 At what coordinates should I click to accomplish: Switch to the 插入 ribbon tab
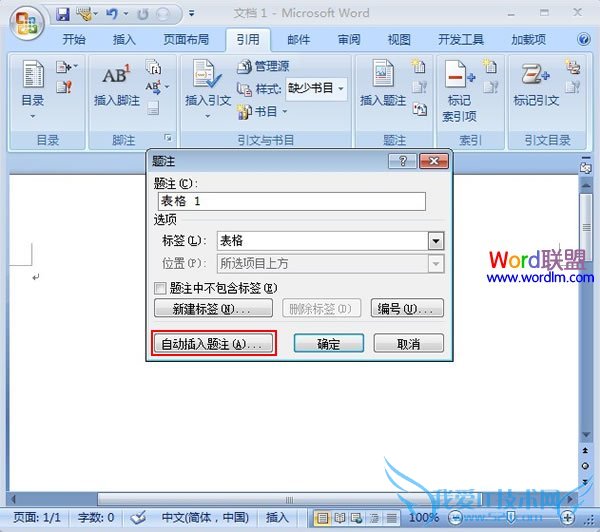coord(124,39)
